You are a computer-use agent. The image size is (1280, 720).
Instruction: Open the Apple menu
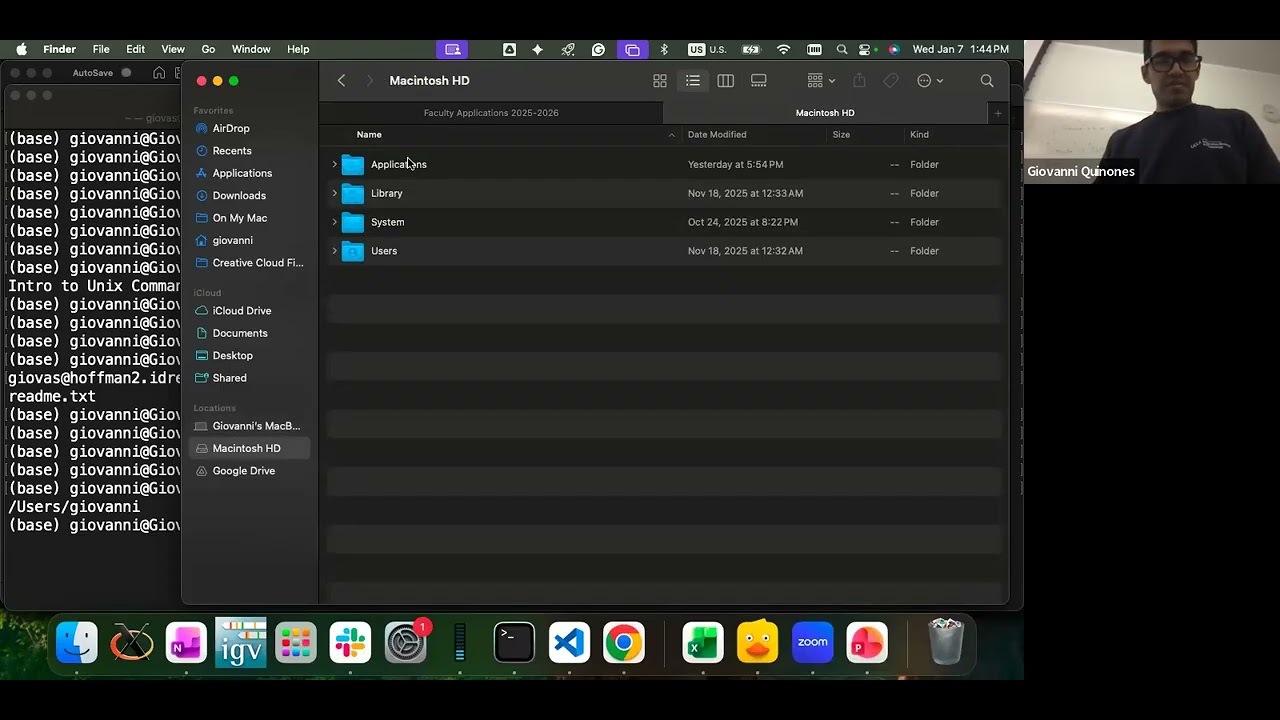pyautogui.click(x=21, y=49)
